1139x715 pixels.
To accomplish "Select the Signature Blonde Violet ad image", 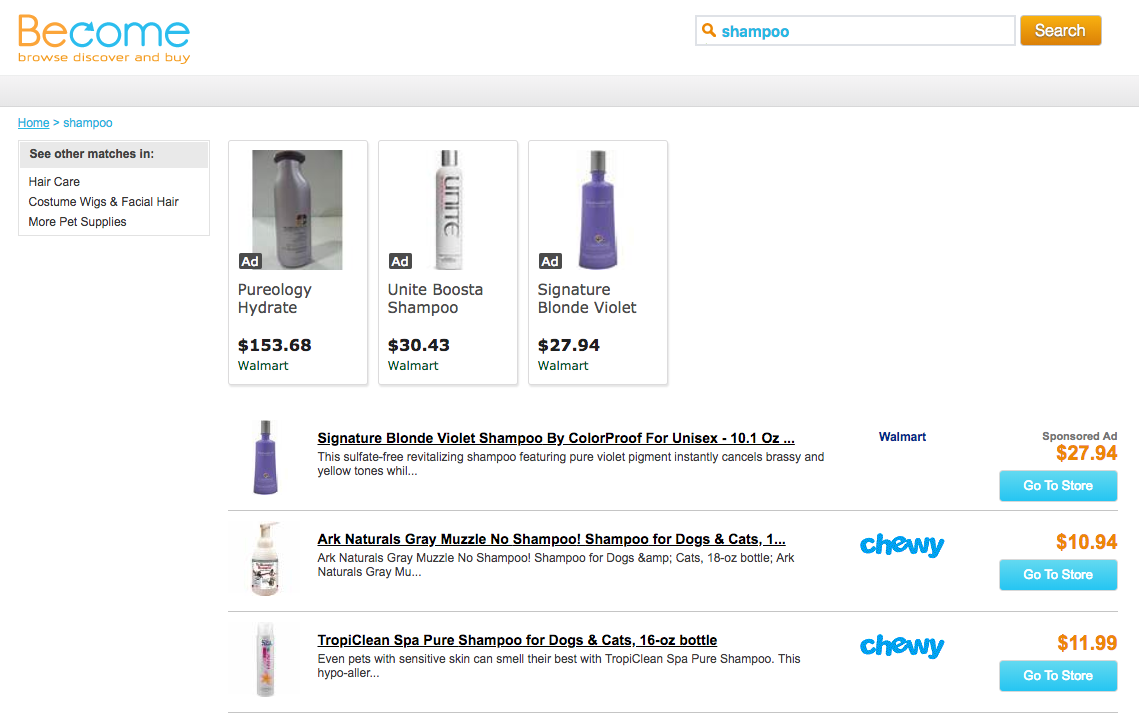I will 597,210.
